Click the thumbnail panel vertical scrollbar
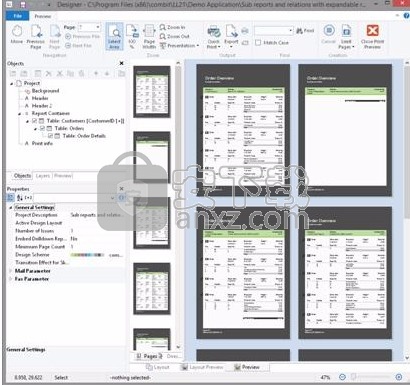410x385 pixels. pos(178,204)
